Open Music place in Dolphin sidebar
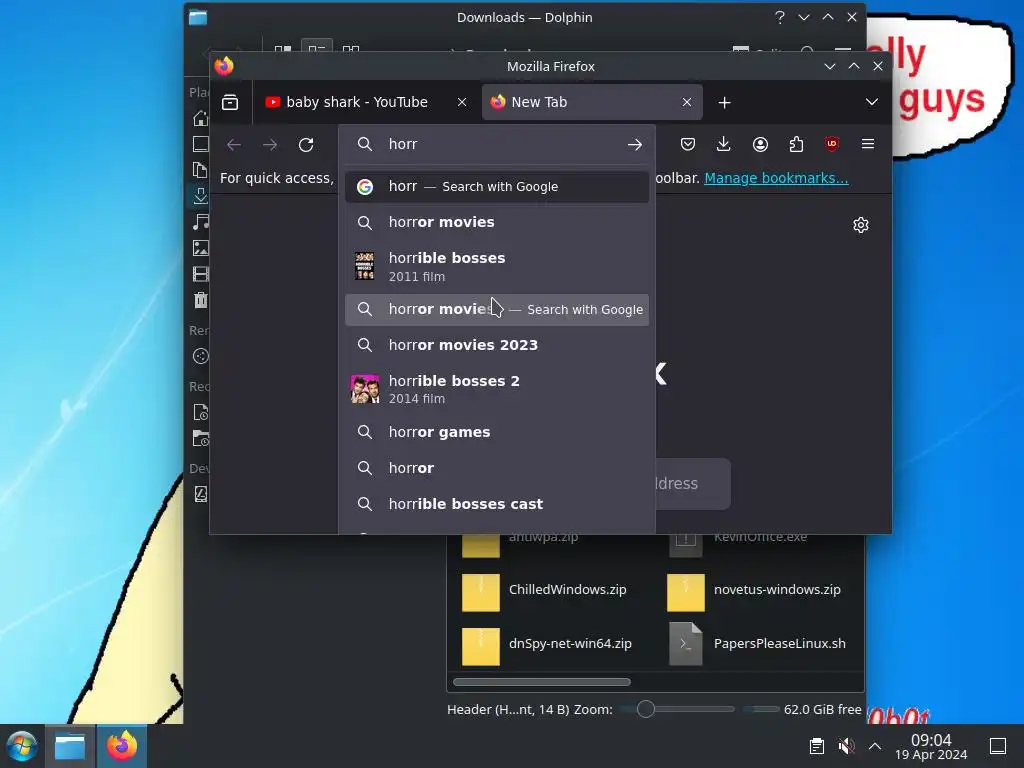1024x768 pixels. pos(200,222)
